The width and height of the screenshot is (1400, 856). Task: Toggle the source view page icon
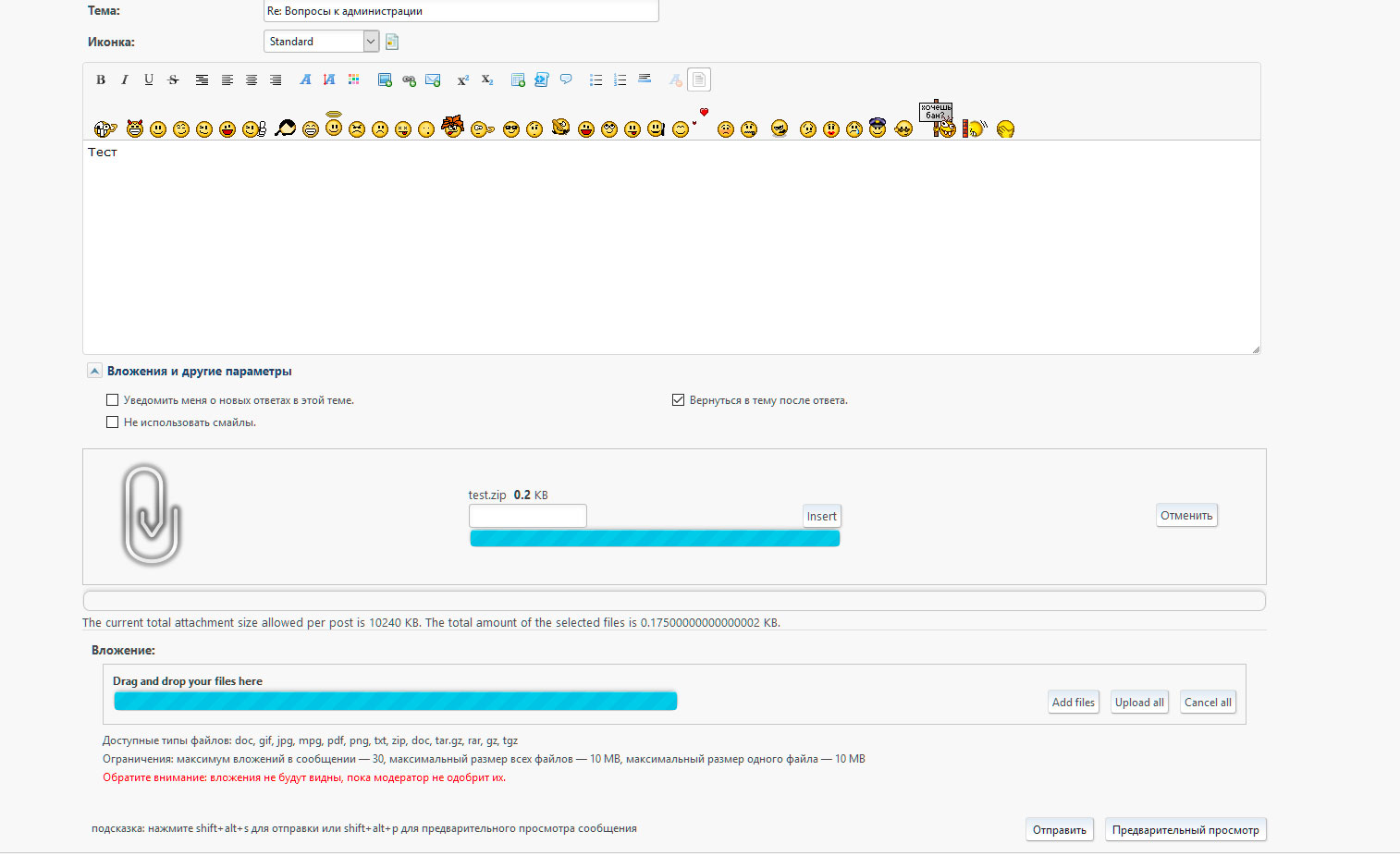pyautogui.click(x=699, y=80)
